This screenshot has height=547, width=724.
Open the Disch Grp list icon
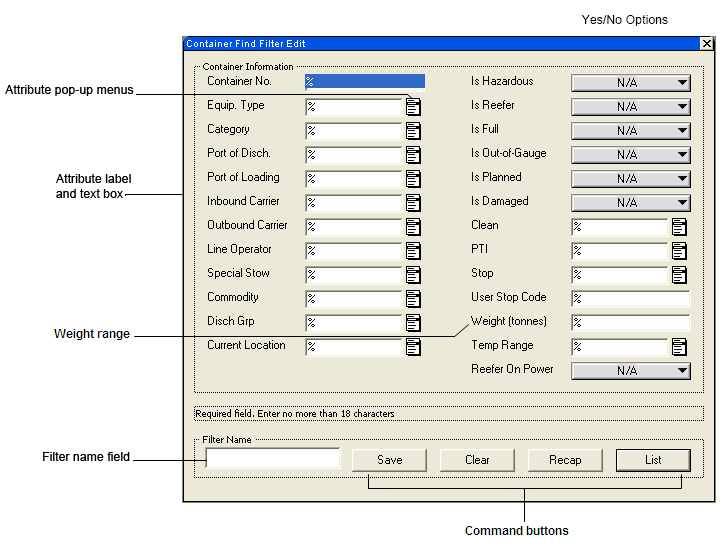[413, 323]
